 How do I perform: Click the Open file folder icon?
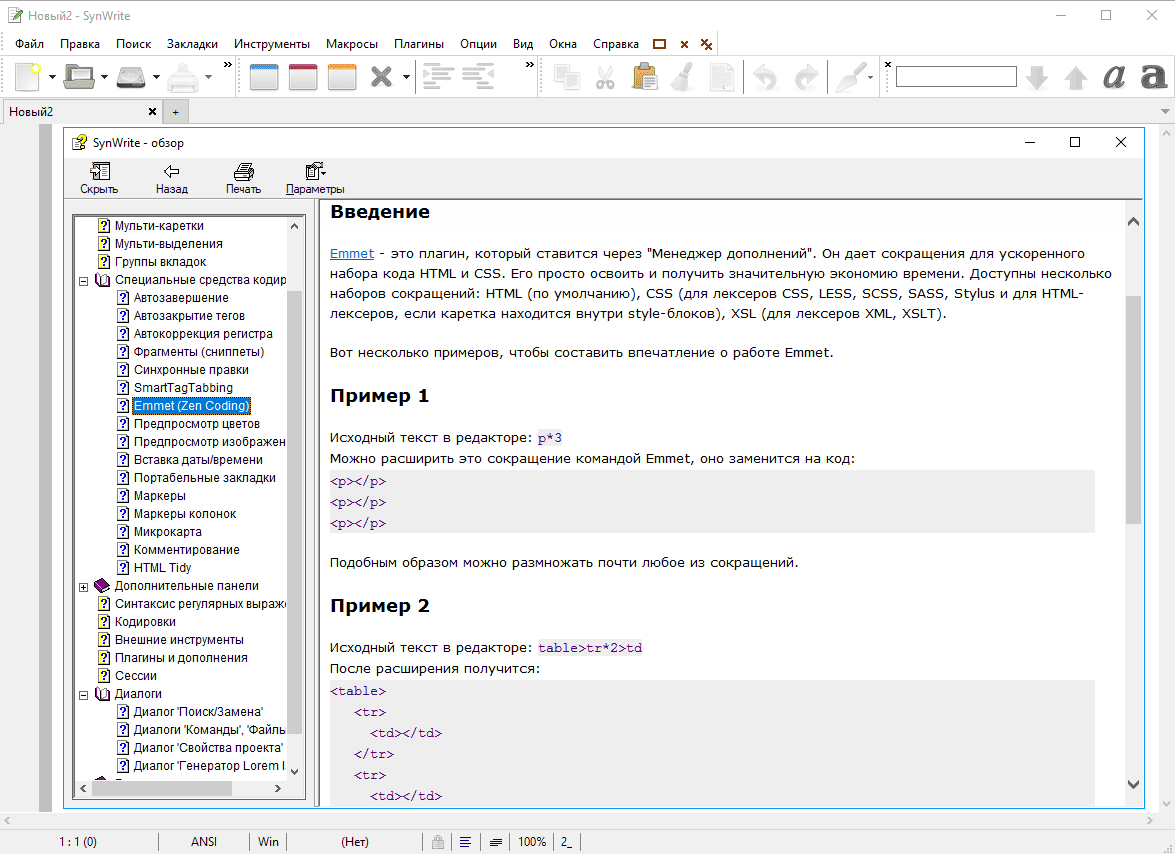click(79, 76)
